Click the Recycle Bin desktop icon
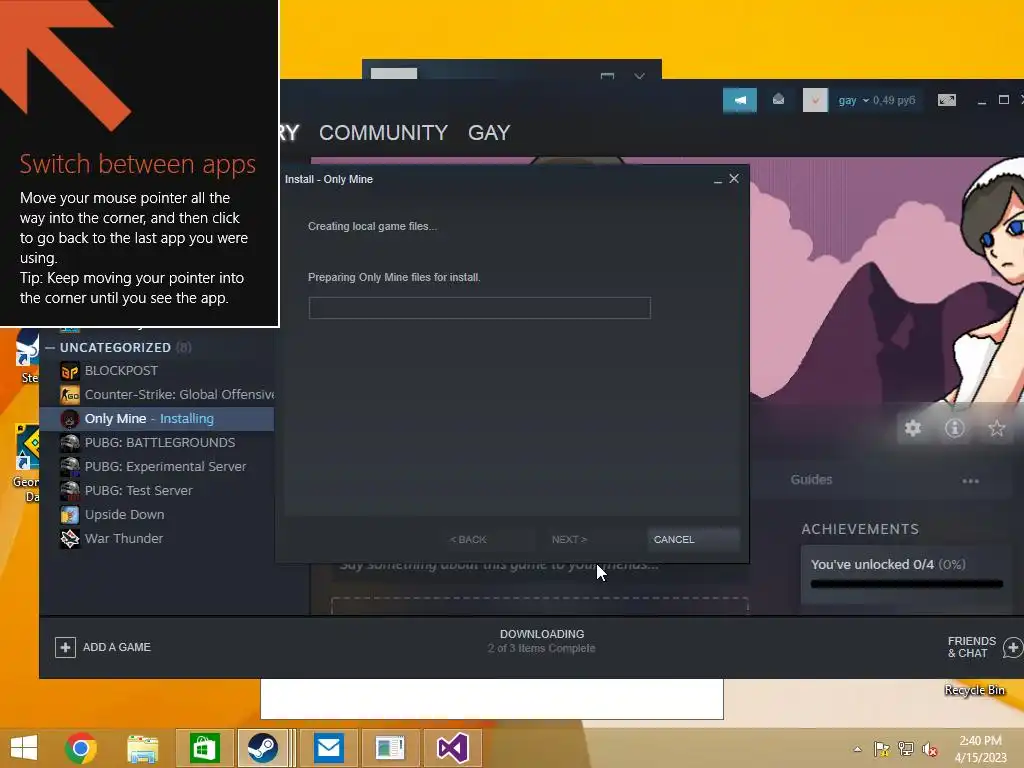 (x=974, y=690)
